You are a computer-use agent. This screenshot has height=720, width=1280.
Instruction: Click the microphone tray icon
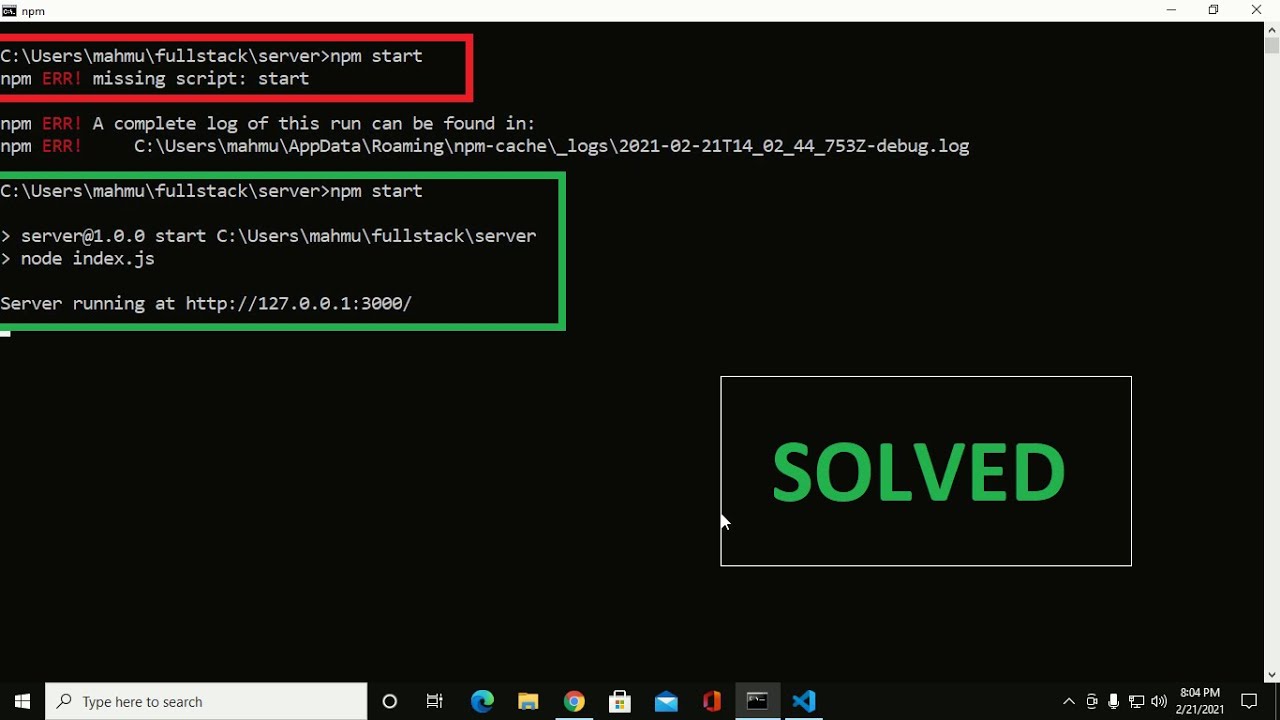(1113, 701)
